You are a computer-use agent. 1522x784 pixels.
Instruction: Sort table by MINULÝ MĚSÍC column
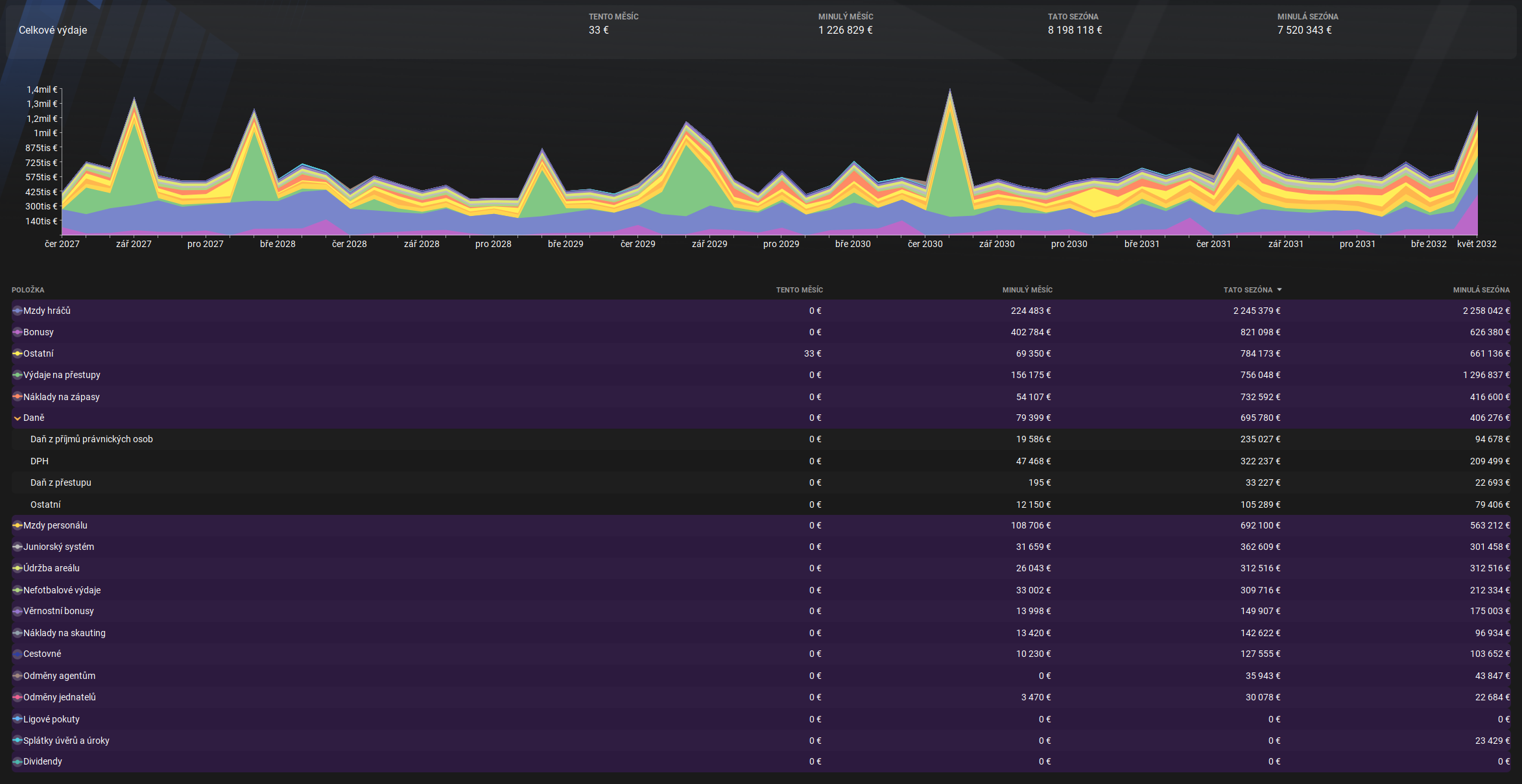[1027, 290]
